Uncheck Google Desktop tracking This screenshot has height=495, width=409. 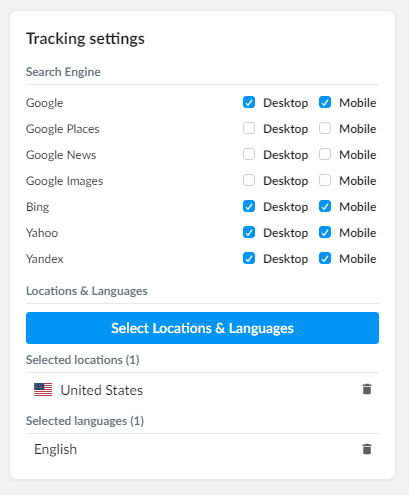pos(249,102)
